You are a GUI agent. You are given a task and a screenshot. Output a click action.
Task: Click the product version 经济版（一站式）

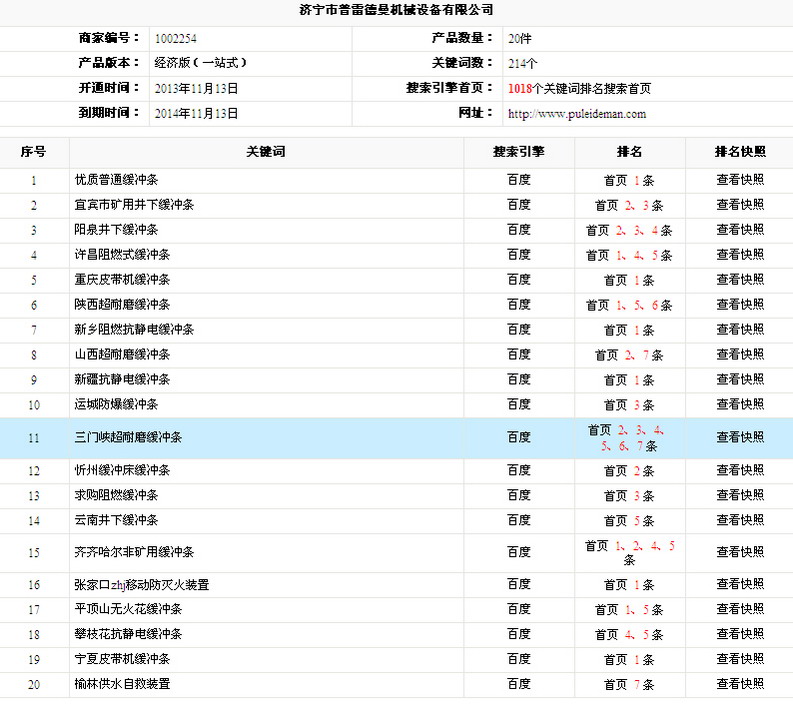pyautogui.click(x=201, y=63)
